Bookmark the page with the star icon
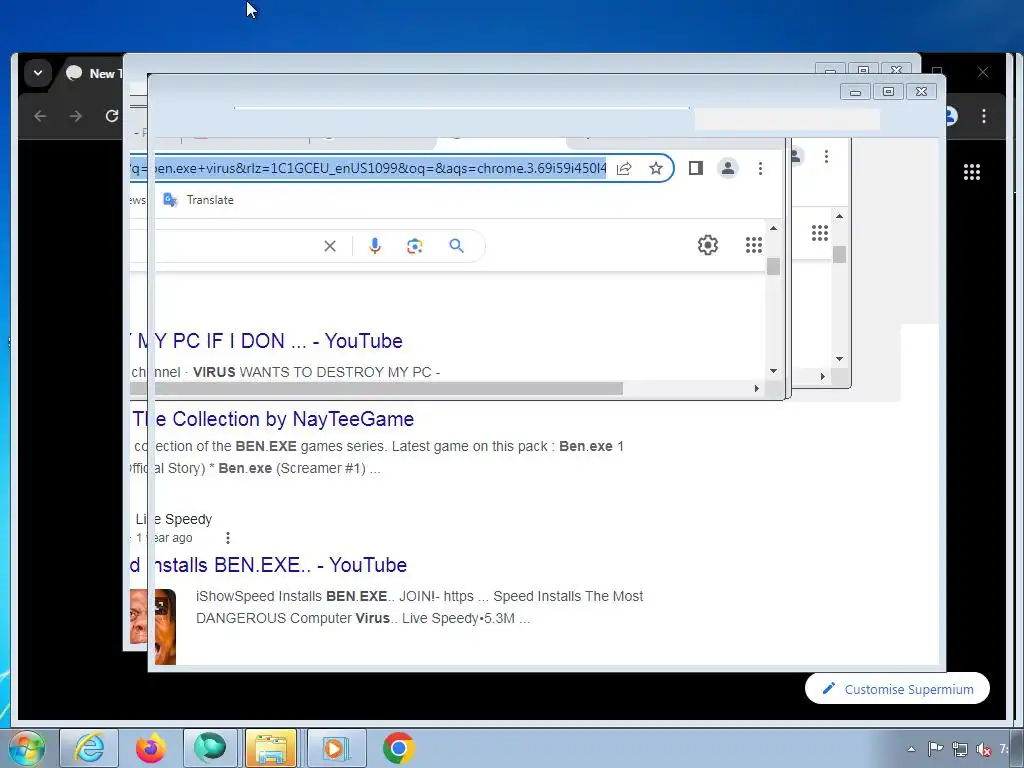This screenshot has height=768, width=1024. 656,168
